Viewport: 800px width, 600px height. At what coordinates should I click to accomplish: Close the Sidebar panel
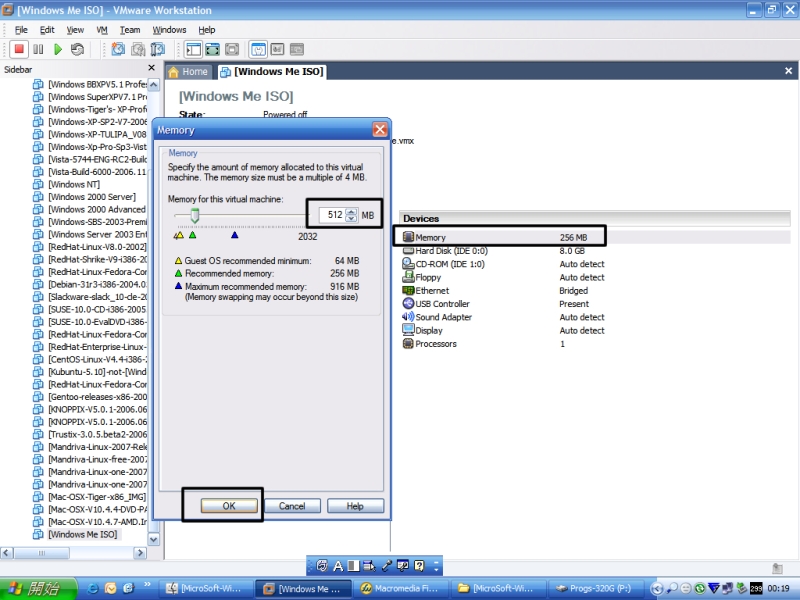tap(151, 68)
